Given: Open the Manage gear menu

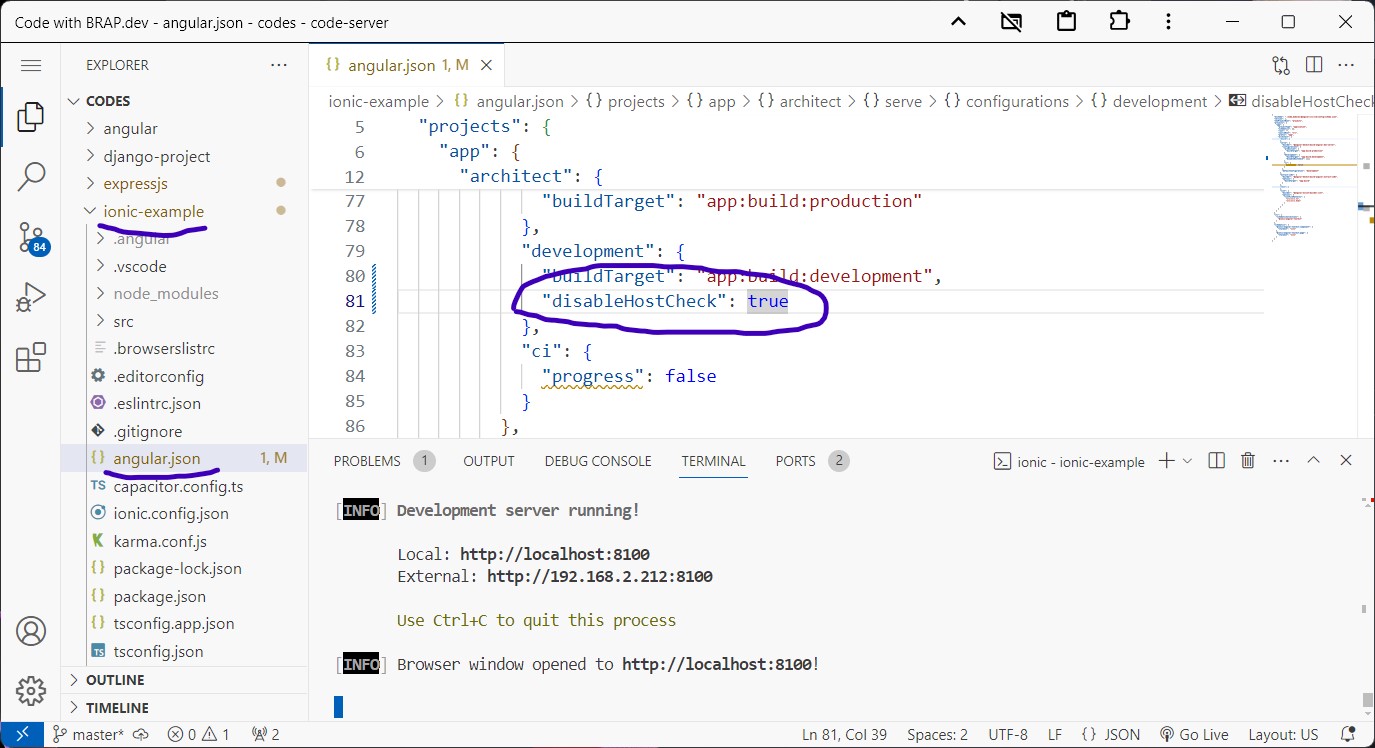Looking at the screenshot, I should click(x=31, y=690).
